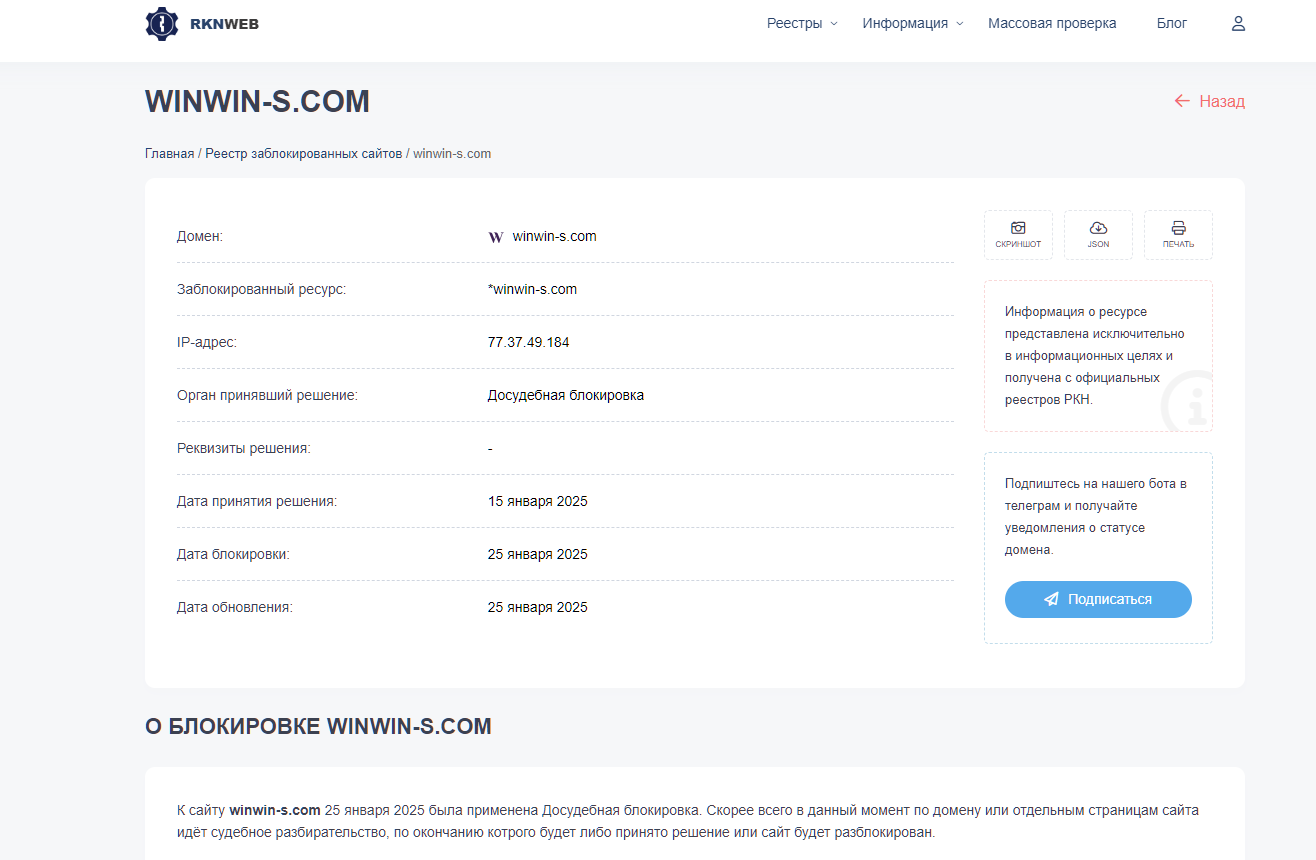Expand the Реестры dropdown menu
This screenshot has width=1316, height=860.
pyautogui.click(x=802, y=23)
